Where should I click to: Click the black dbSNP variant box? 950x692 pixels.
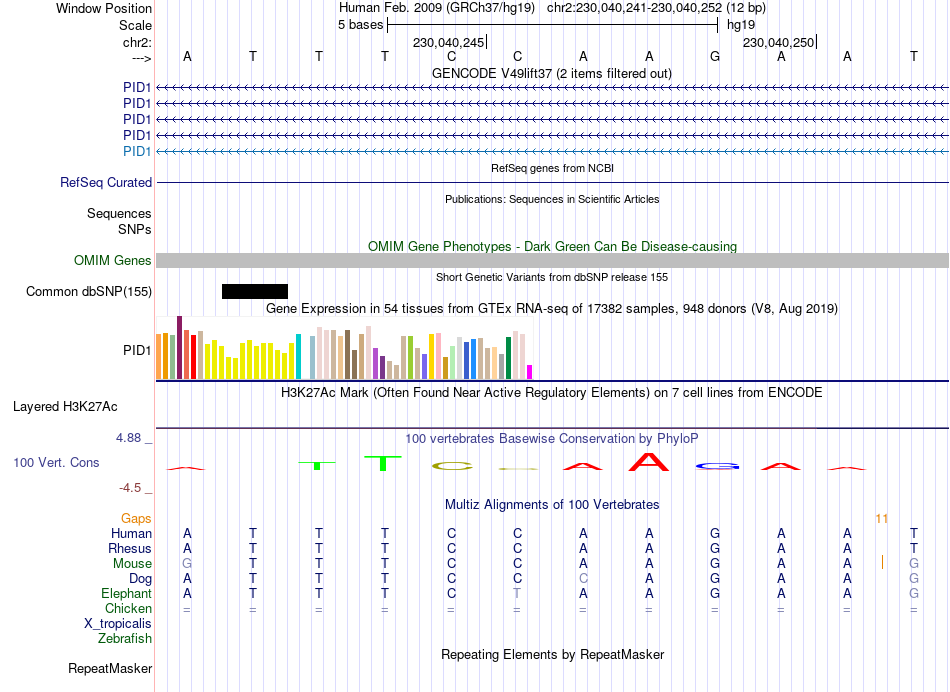pos(254,291)
